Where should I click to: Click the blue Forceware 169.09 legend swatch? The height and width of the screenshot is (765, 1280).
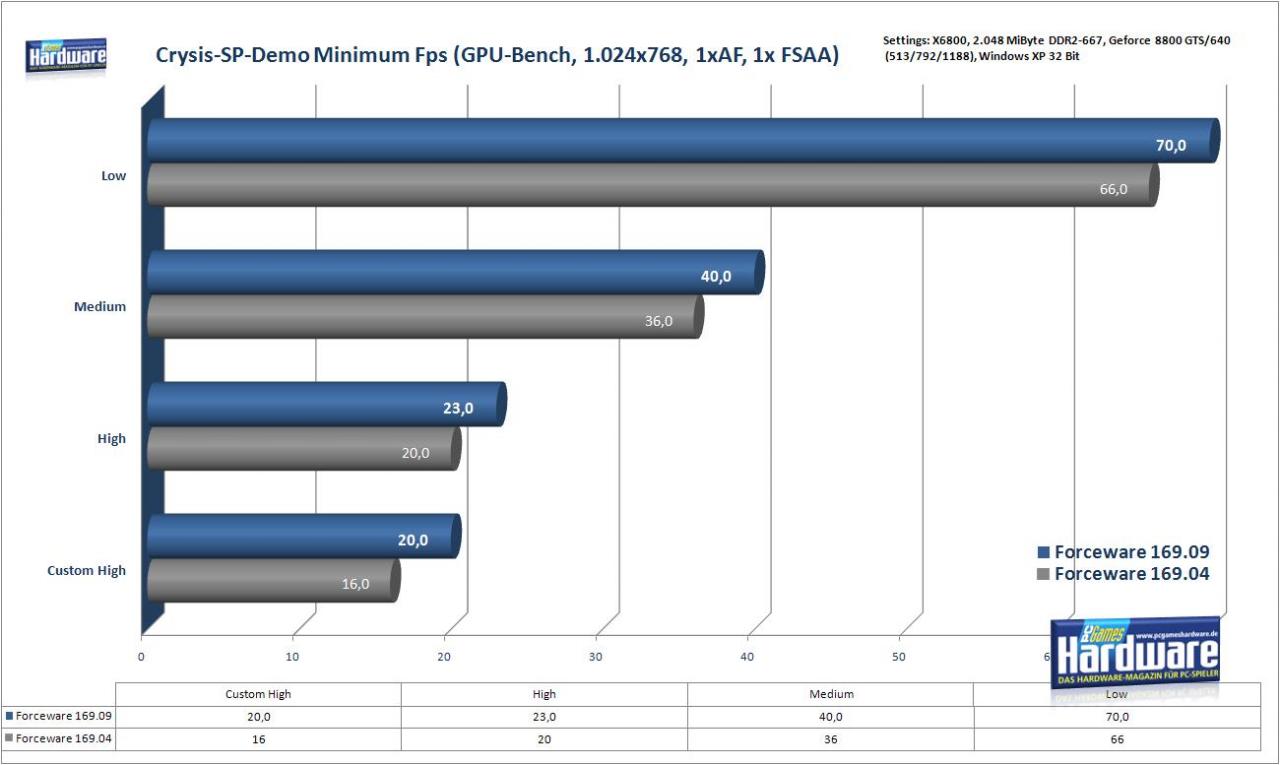click(1044, 552)
